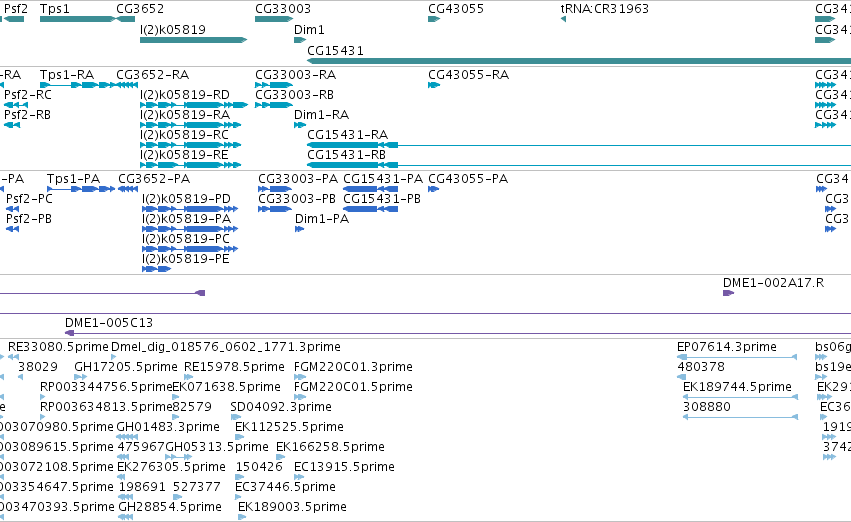Image resolution: width=851 pixels, height=522 pixels.
Task: Select the EK189744.5prime EST label
Action: pos(737,387)
